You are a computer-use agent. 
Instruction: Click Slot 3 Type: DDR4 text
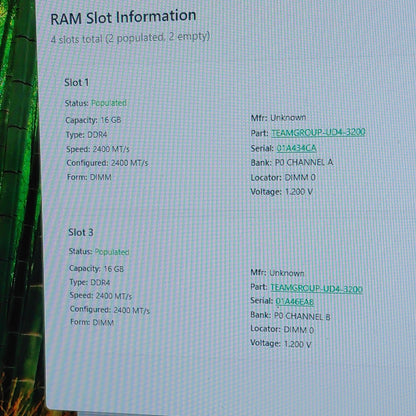tap(90, 282)
